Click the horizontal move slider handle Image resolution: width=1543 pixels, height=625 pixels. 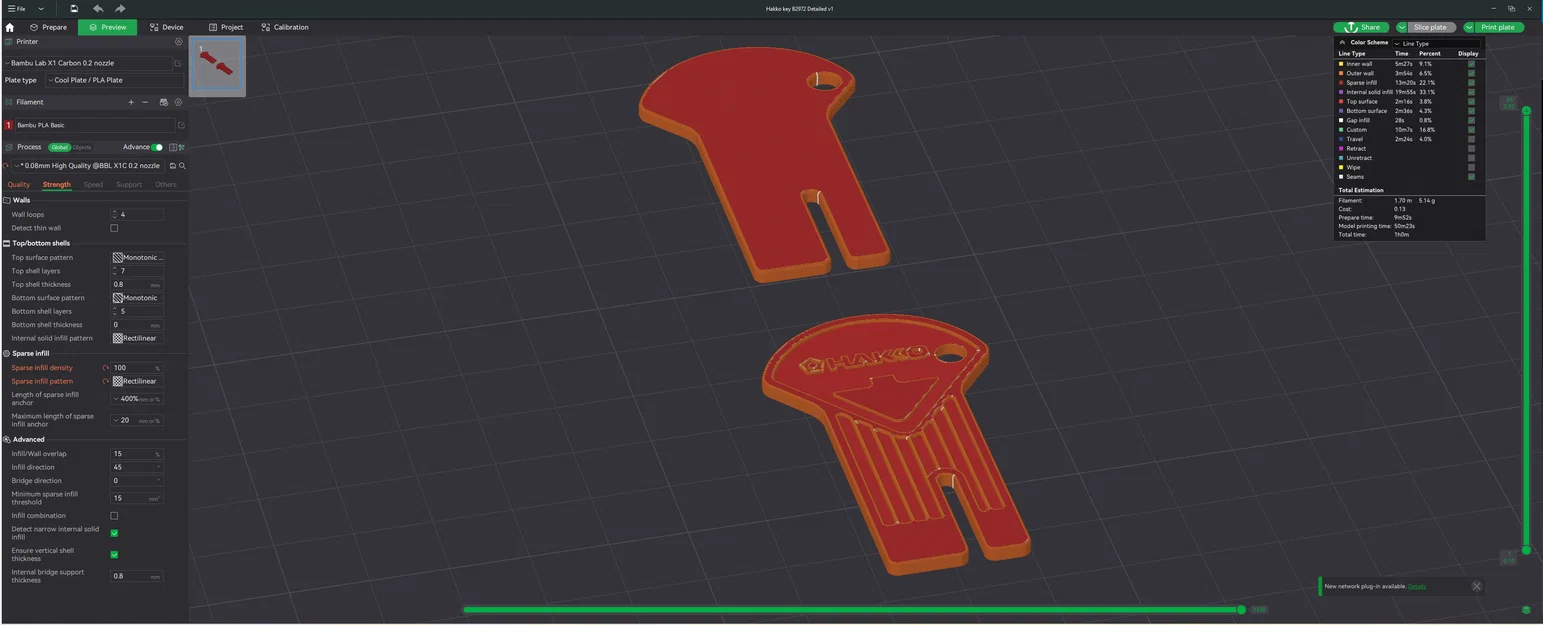point(1241,609)
